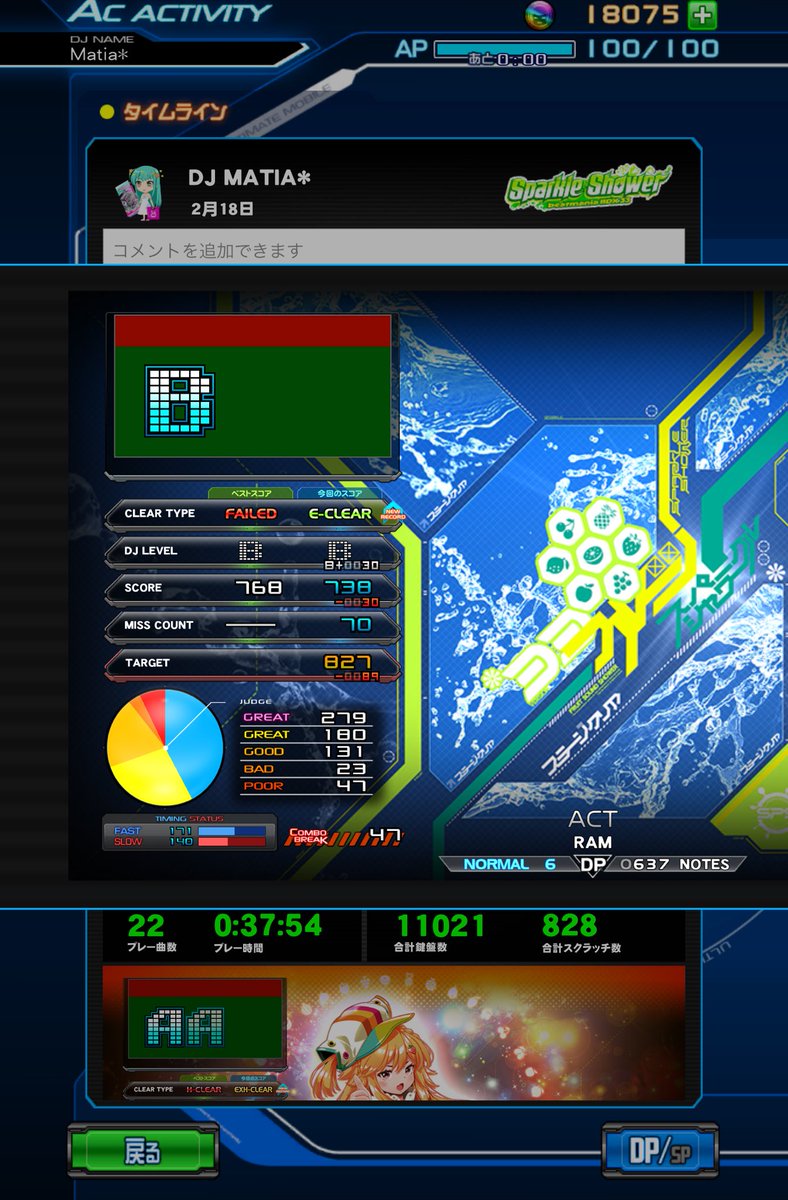Screen dimensions: 788x1200
Task: Click the rainbow orb currency icon
Action: tap(540, 14)
